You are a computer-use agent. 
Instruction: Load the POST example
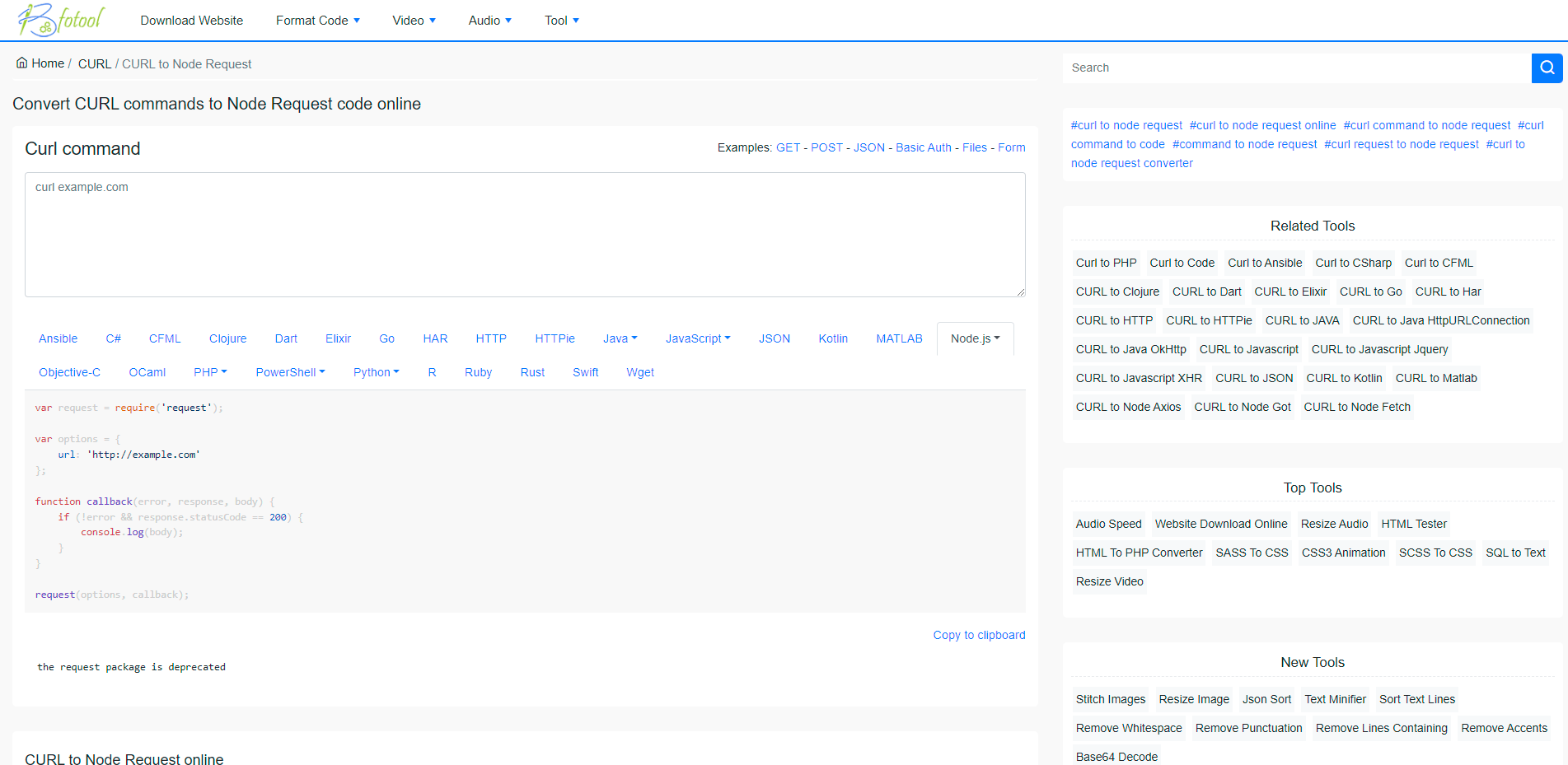click(x=826, y=147)
